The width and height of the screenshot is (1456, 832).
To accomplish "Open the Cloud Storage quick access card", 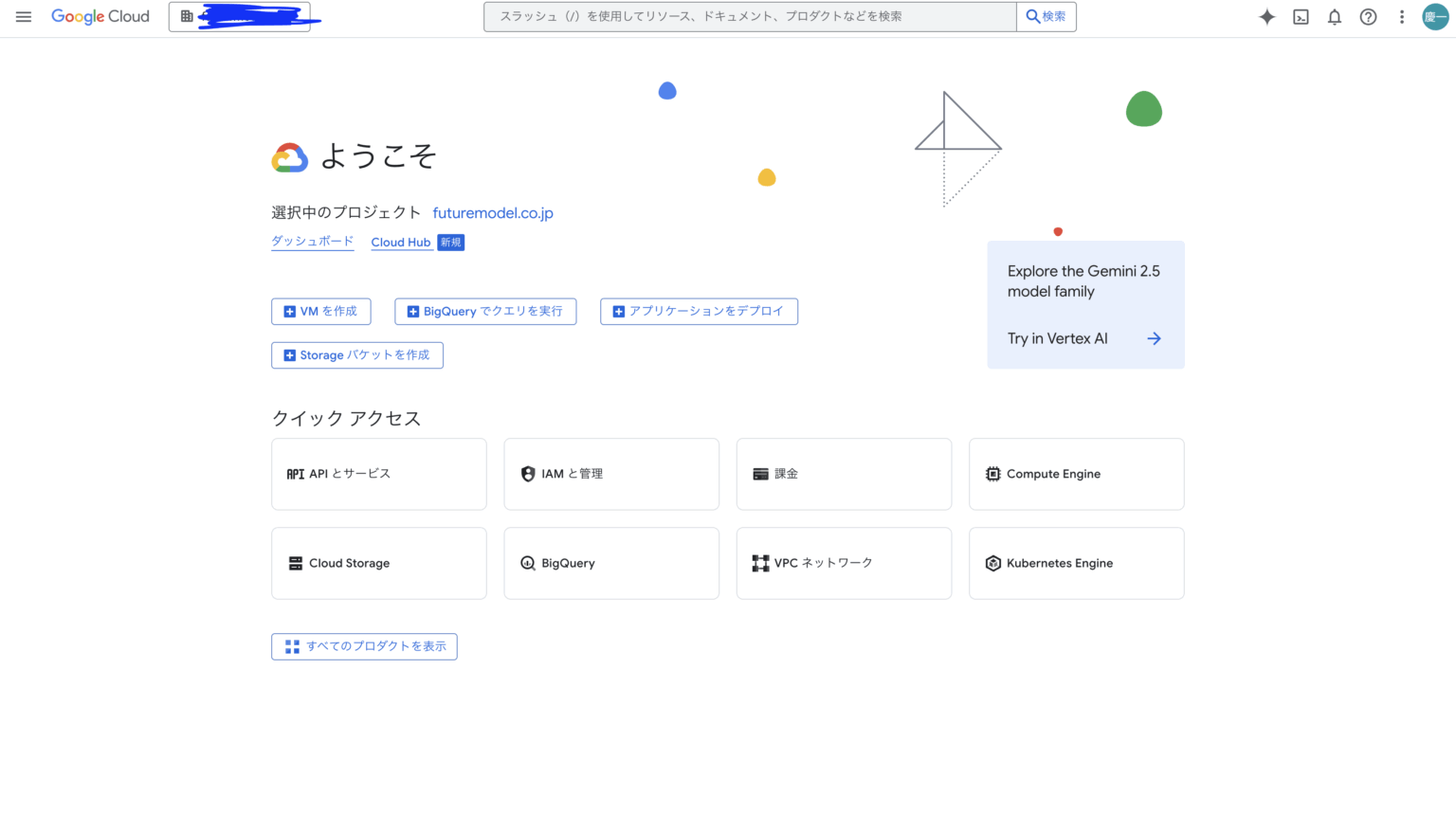I will 378,563.
